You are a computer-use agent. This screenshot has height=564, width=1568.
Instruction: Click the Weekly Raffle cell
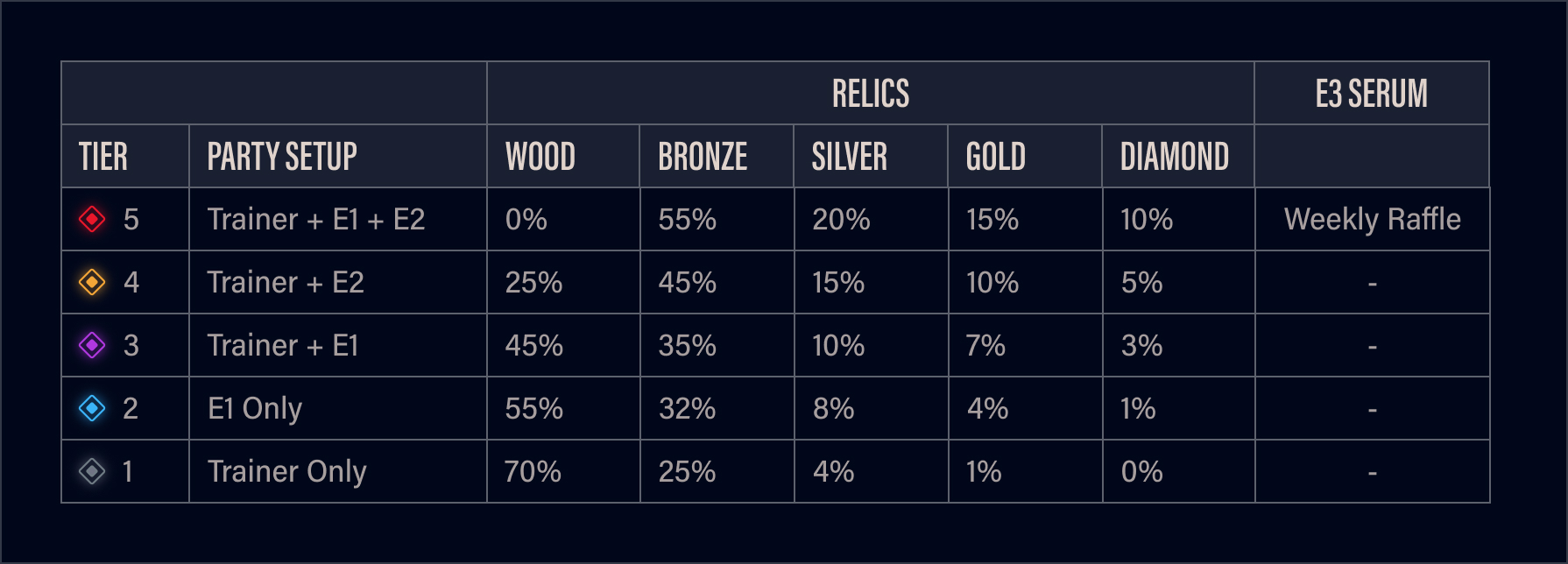pos(1372,219)
